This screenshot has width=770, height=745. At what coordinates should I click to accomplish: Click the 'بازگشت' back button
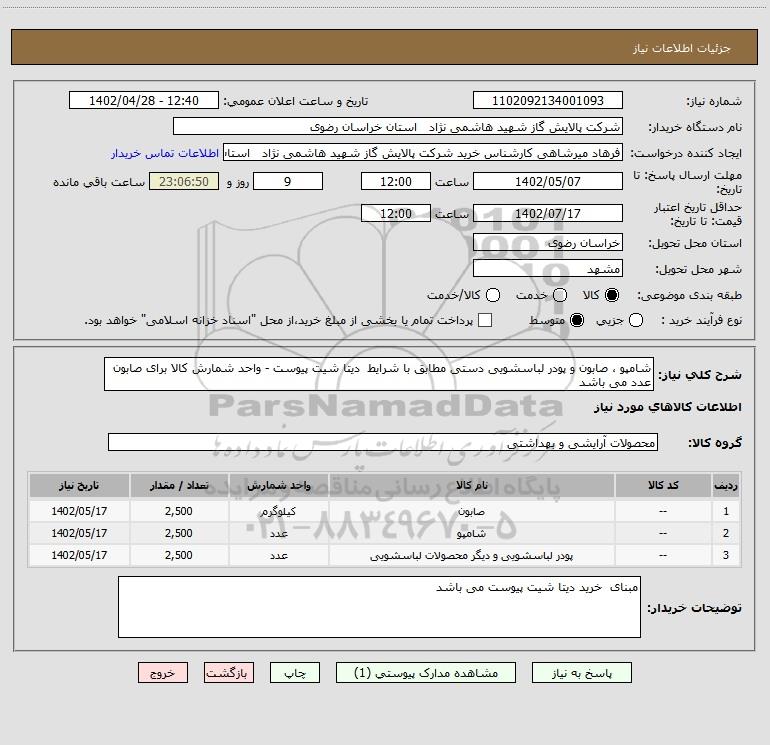click(229, 674)
